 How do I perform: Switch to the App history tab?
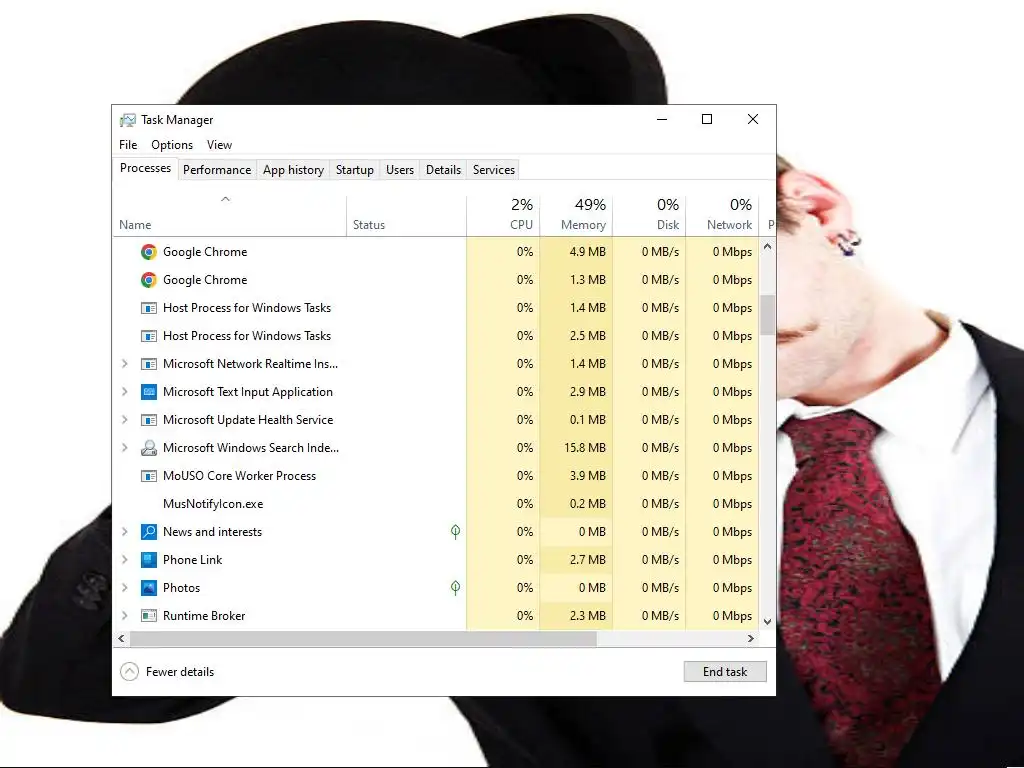pos(293,170)
